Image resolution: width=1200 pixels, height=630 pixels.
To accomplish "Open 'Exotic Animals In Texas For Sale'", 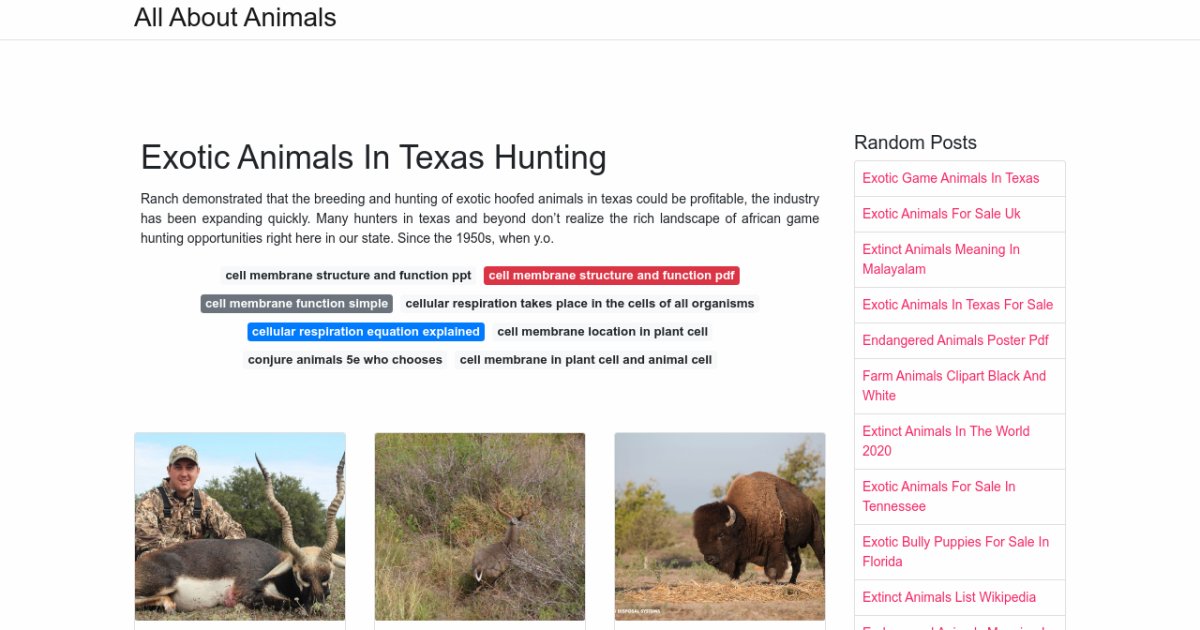I will pyautogui.click(x=957, y=304).
